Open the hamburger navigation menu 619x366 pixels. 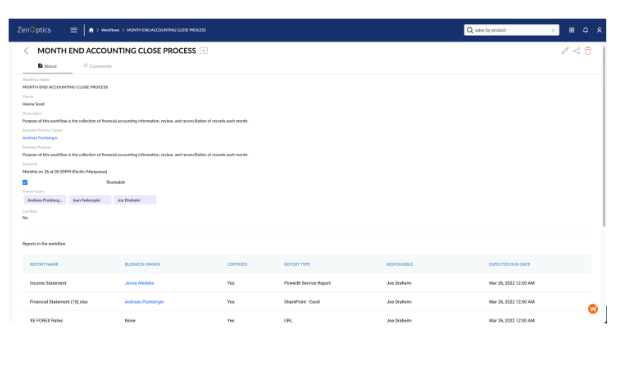click(x=74, y=30)
